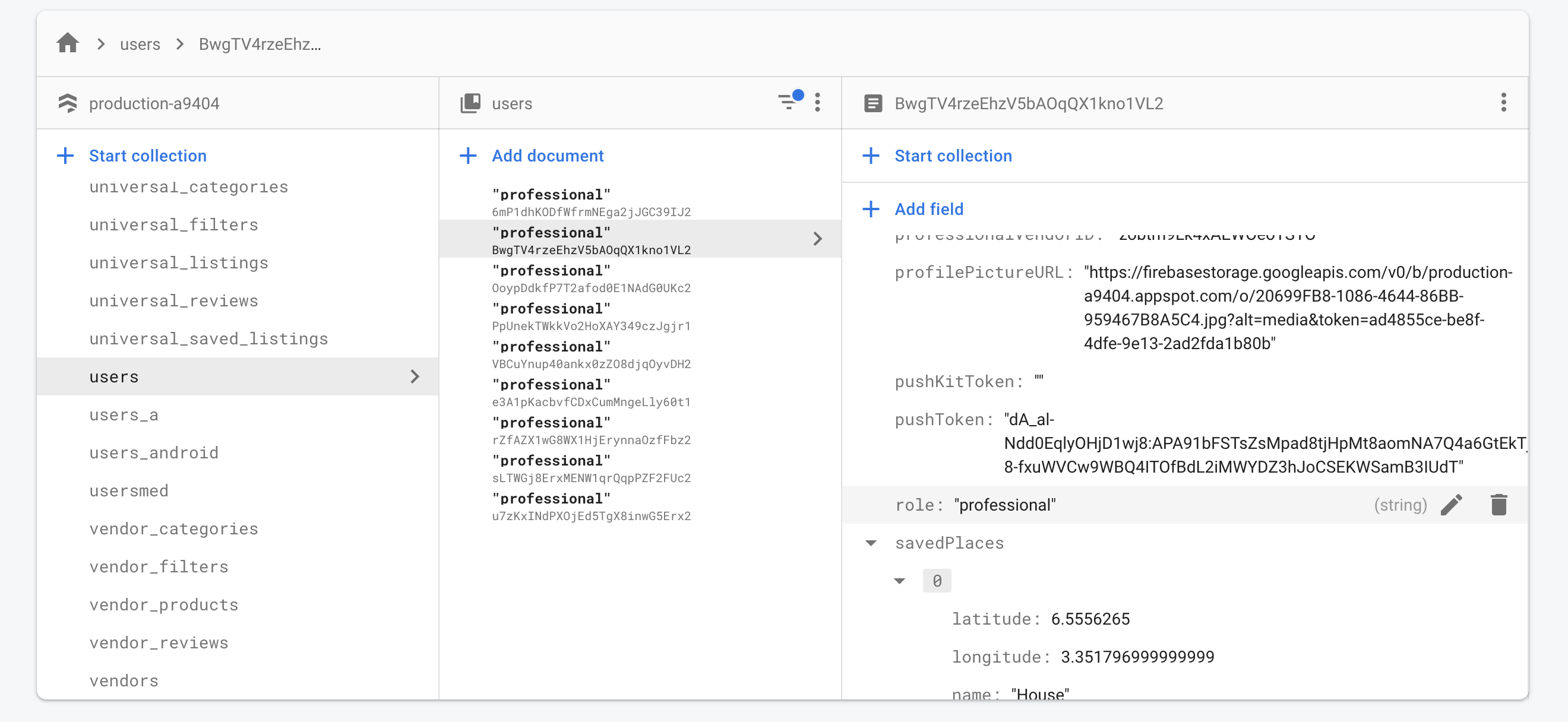Open the filter icon in users column
Image resolution: width=1568 pixels, height=722 pixels.
point(788,102)
